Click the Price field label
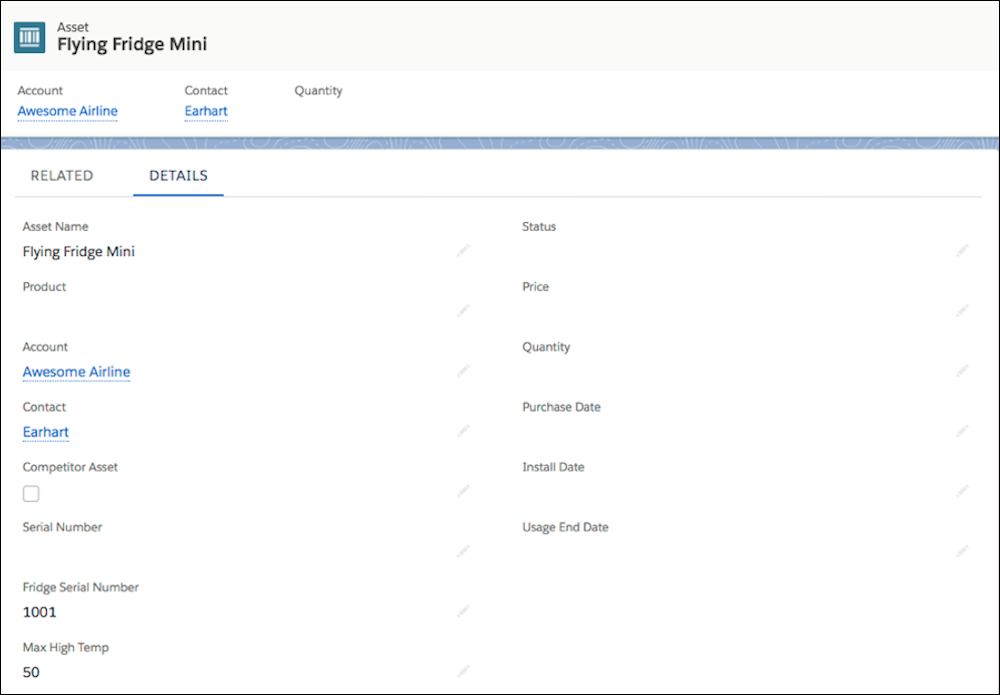The image size is (1000, 695). pos(536,286)
